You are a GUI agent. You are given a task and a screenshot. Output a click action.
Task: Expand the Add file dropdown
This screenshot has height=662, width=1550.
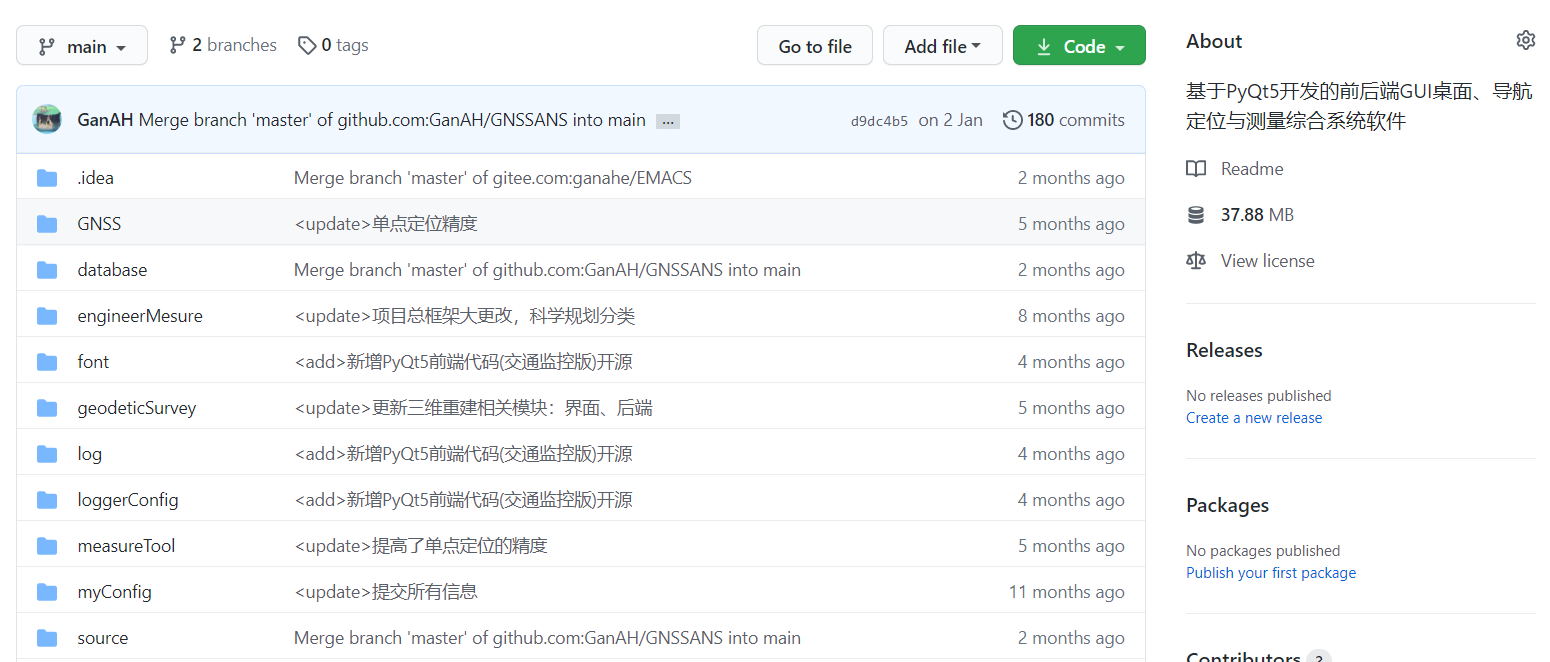point(942,46)
